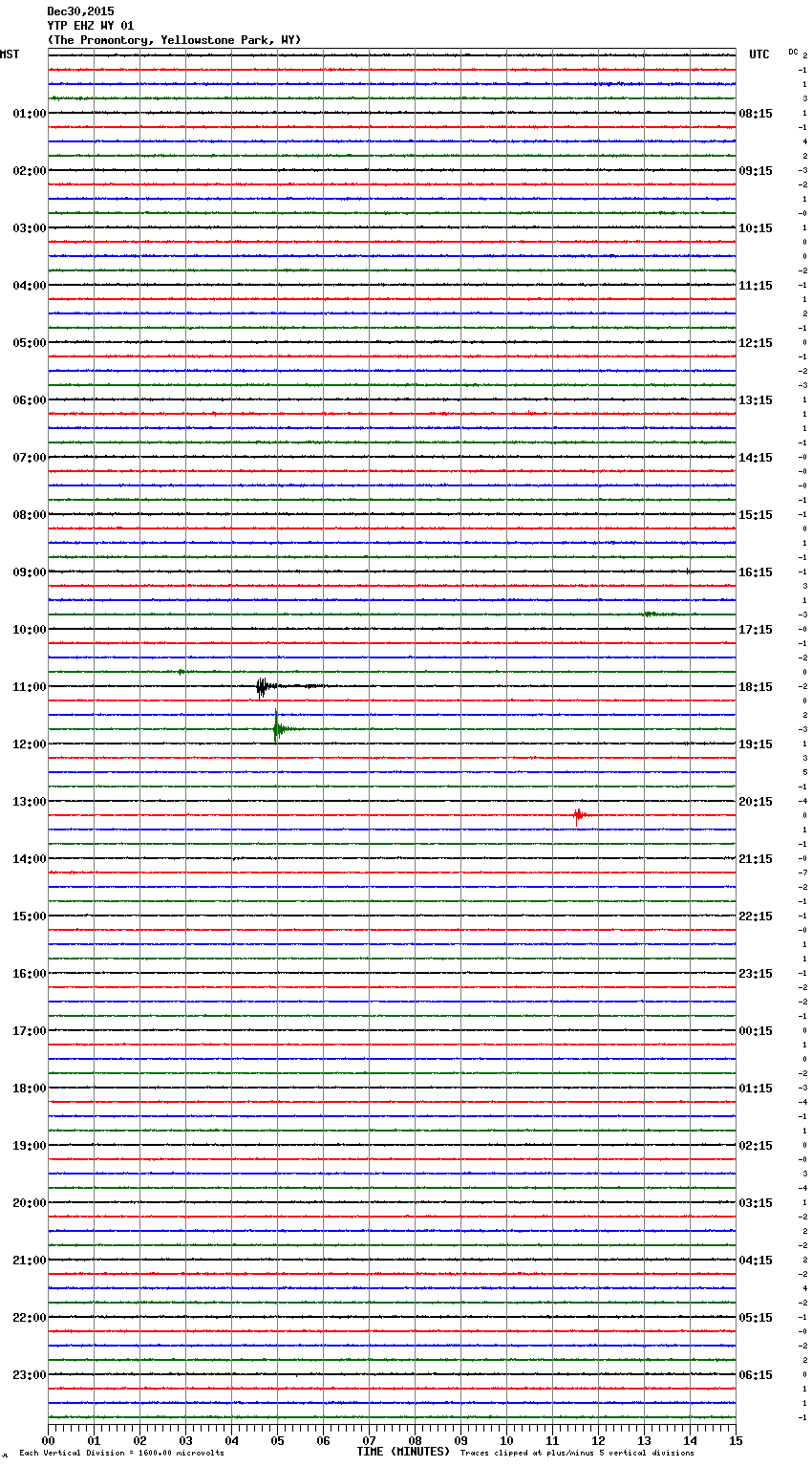Viewport: 812px width, 1466px height.
Task: Click the "DC" column header
Action: [x=793, y=52]
